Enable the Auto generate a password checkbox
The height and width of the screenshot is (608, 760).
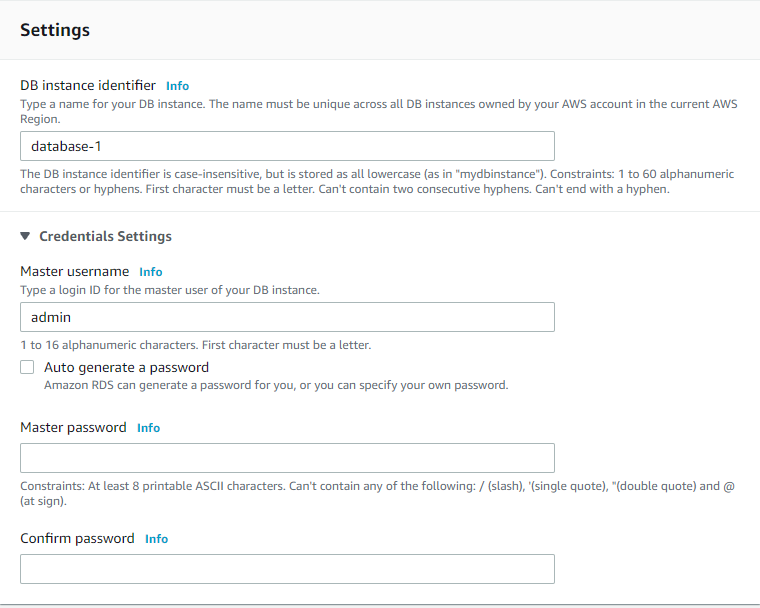point(27,367)
